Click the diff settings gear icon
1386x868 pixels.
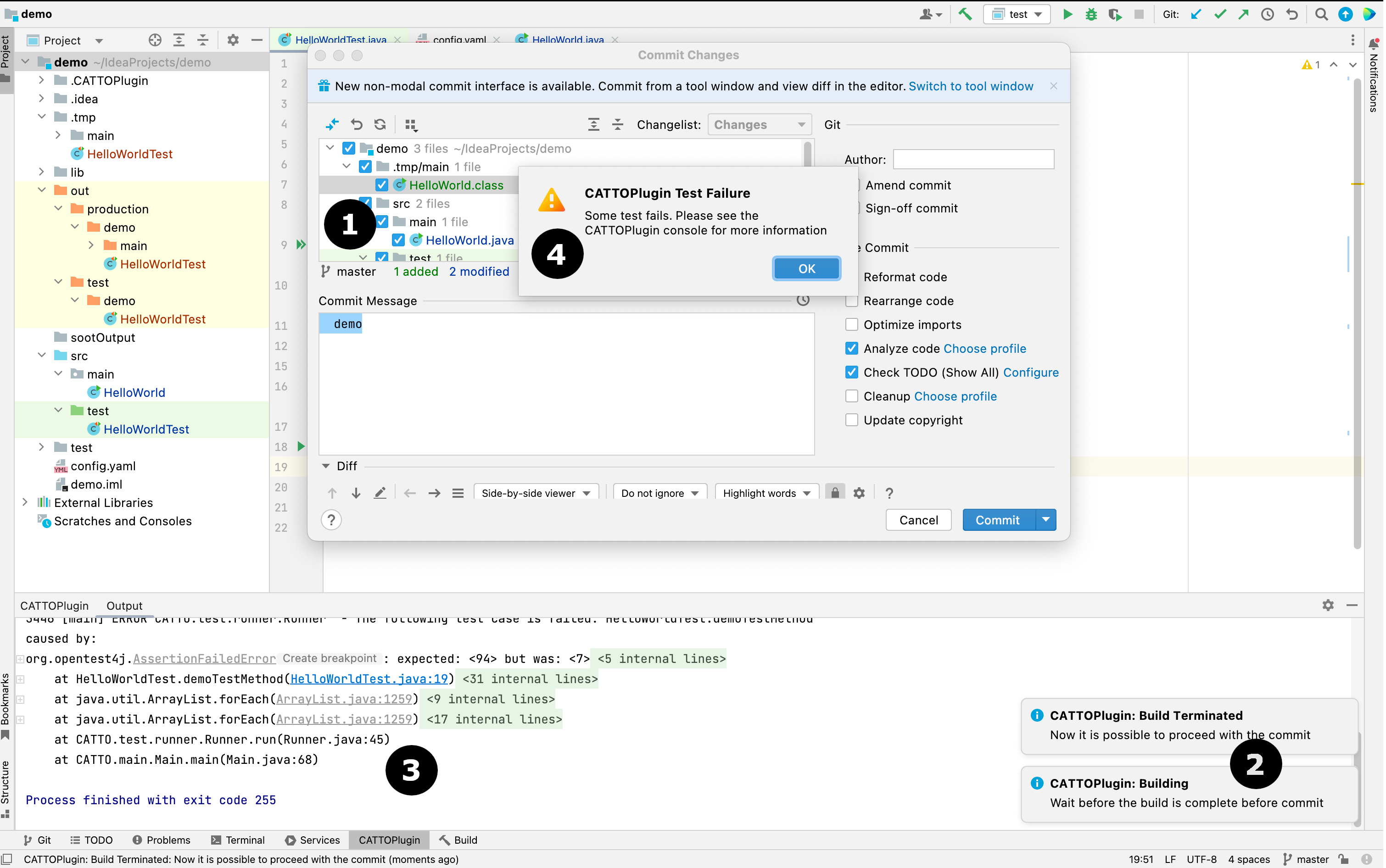point(859,493)
